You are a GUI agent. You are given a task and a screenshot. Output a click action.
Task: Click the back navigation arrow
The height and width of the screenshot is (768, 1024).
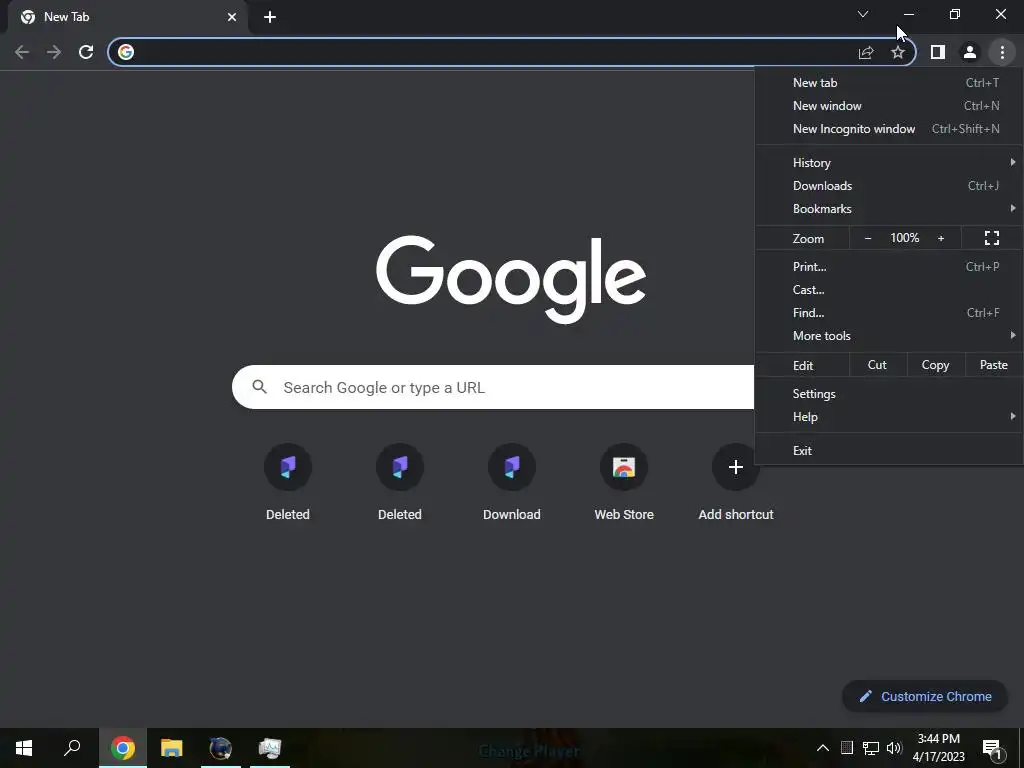coord(22,52)
